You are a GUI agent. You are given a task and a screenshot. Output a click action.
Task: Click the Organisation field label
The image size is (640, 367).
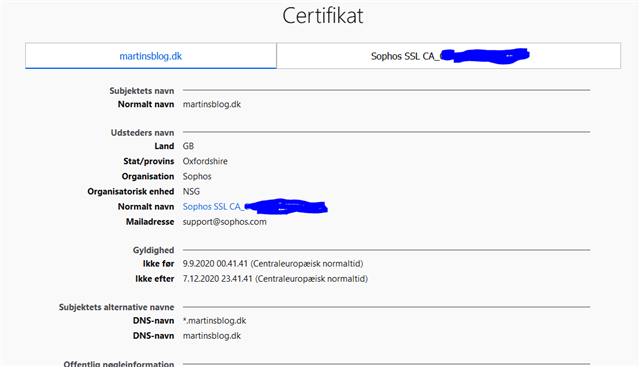(x=148, y=176)
